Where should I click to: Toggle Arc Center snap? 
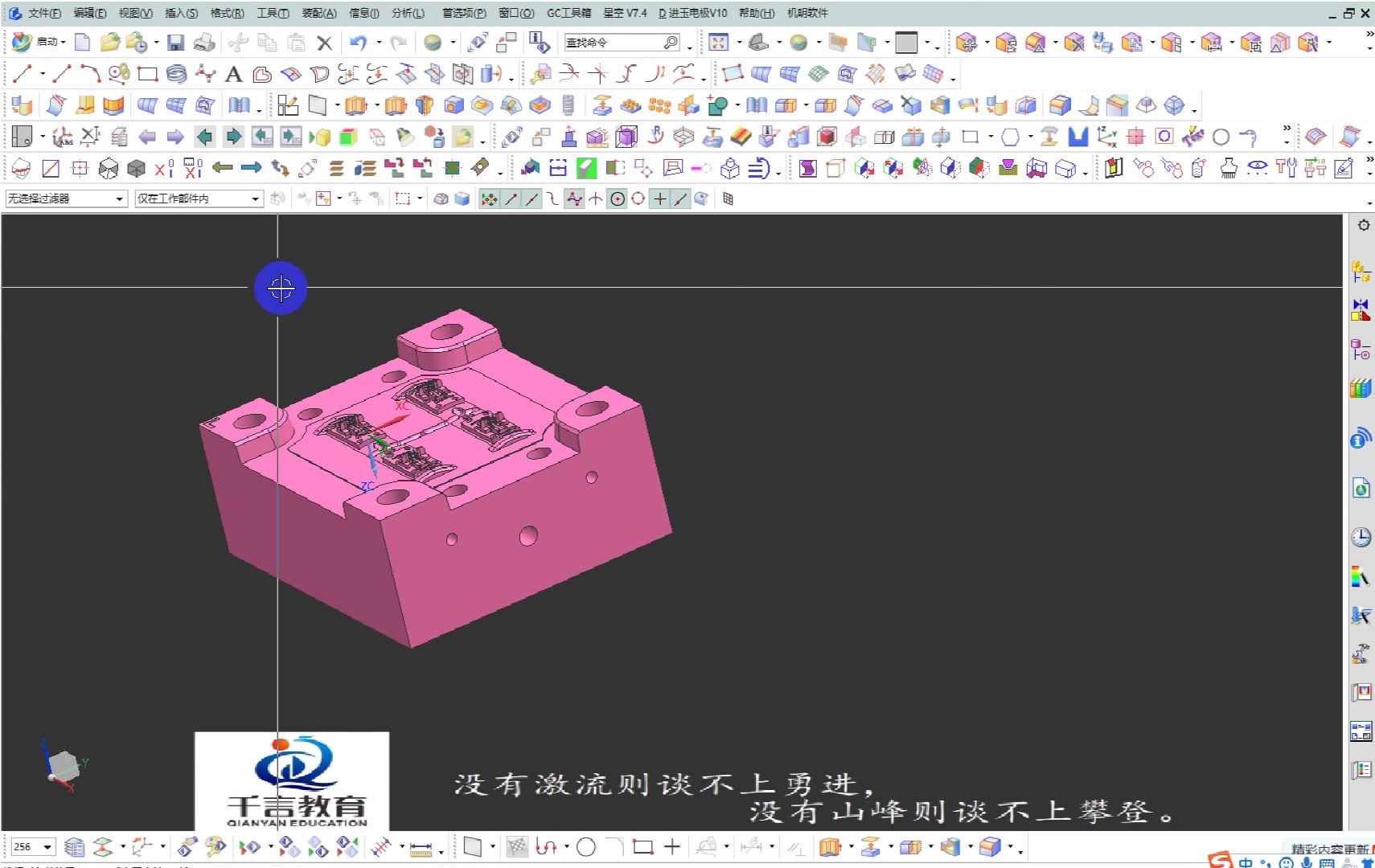point(617,199)
